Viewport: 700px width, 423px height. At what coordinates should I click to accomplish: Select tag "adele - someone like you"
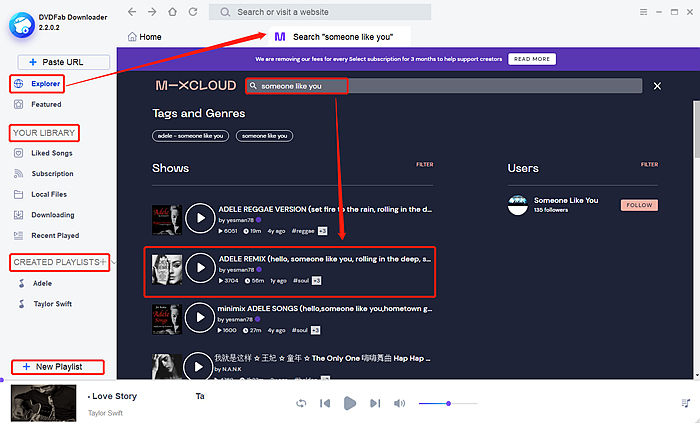point(190,136)
